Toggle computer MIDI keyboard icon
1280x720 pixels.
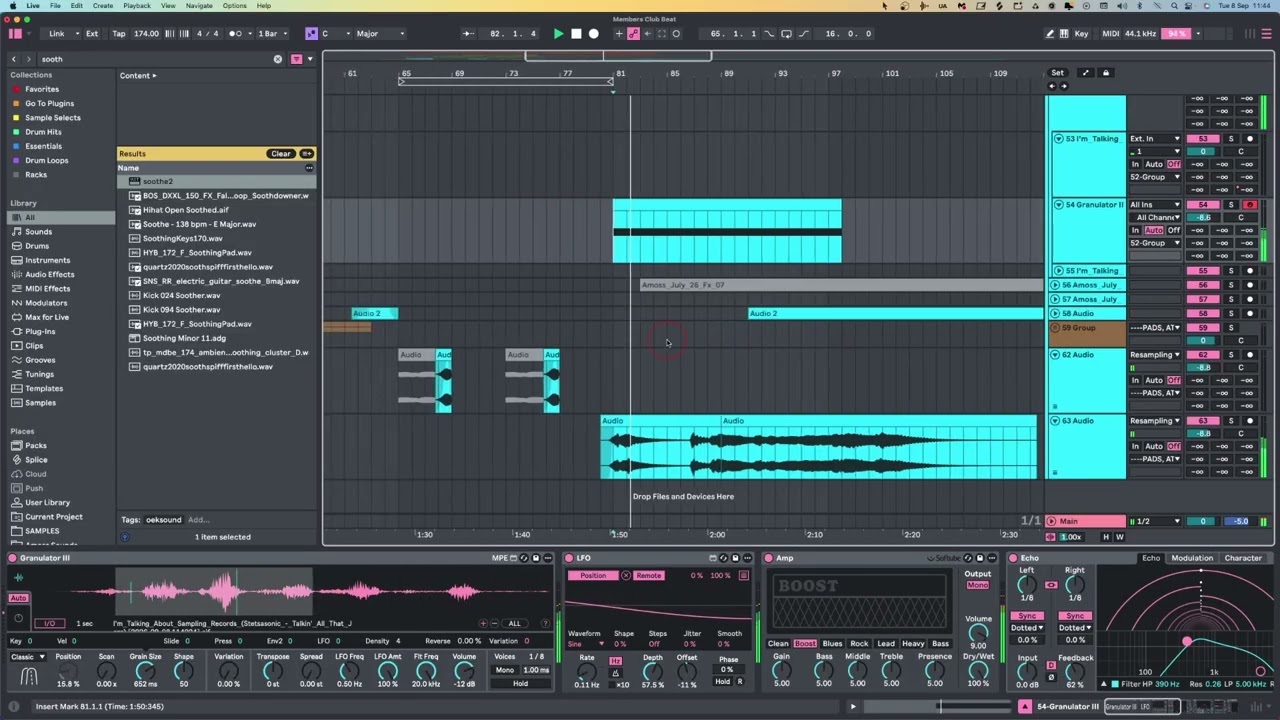tap(1064, 34)
